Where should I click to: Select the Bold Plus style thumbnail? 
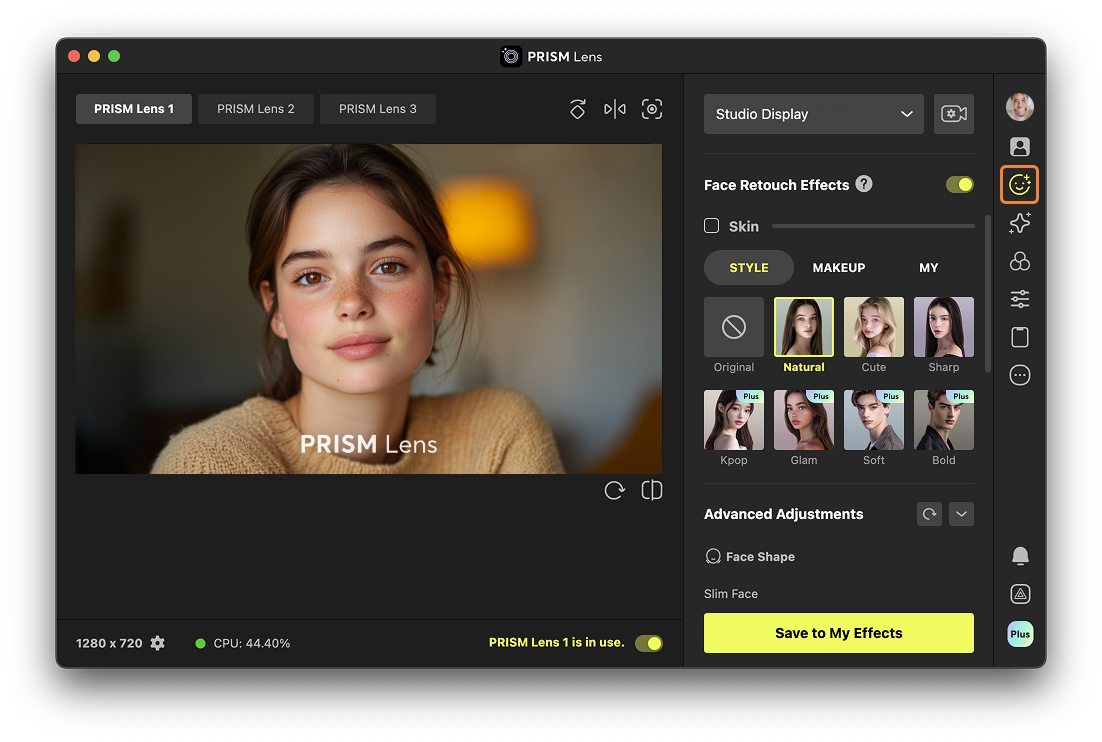point(944,420)
